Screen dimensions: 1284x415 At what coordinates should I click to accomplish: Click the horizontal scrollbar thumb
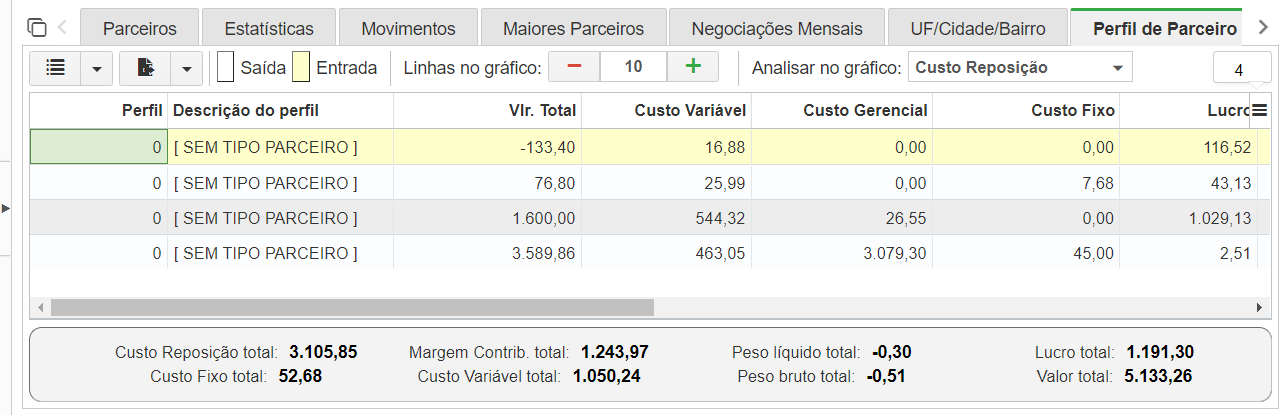(x=352, y=308)
